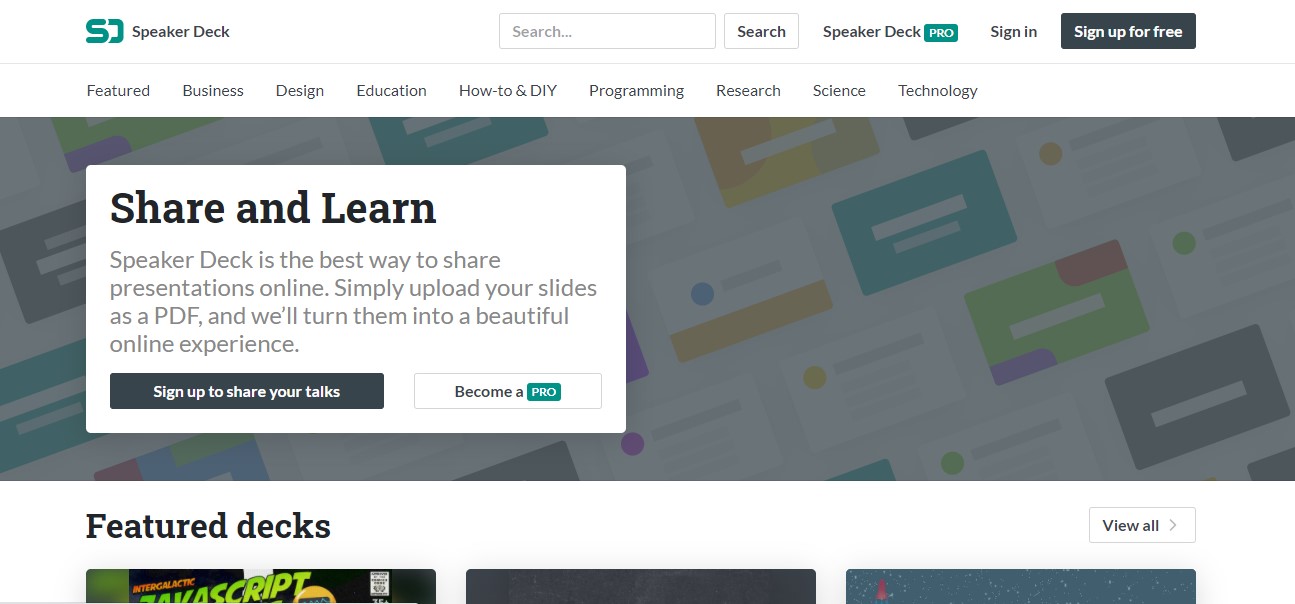This screenshot has height=604, width=1295.
Task: Open the Education category
Action: pyautogui.click(x=391, y=90)
